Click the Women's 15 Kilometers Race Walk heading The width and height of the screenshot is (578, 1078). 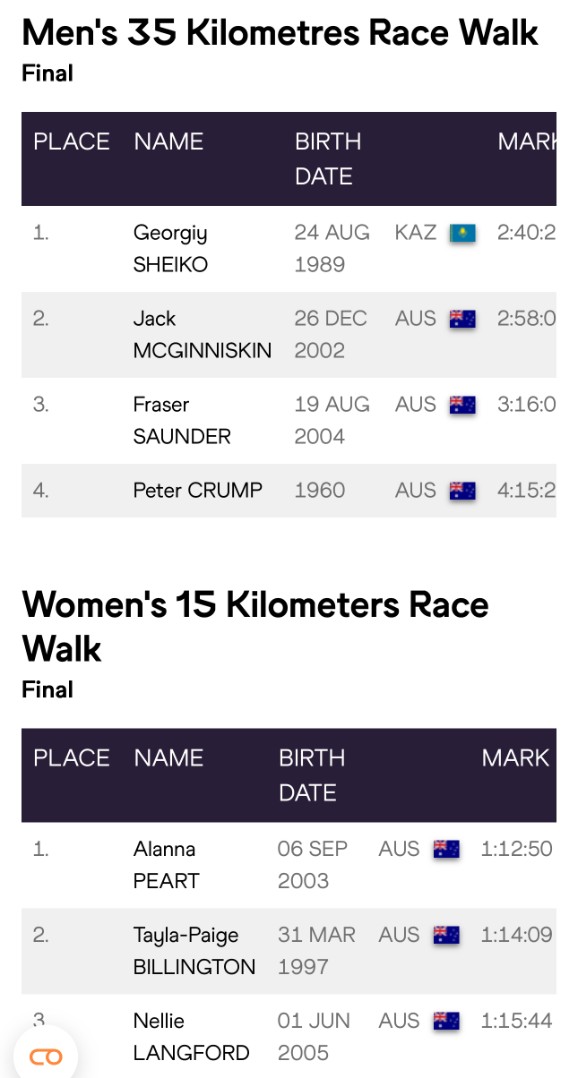(255, 626)
